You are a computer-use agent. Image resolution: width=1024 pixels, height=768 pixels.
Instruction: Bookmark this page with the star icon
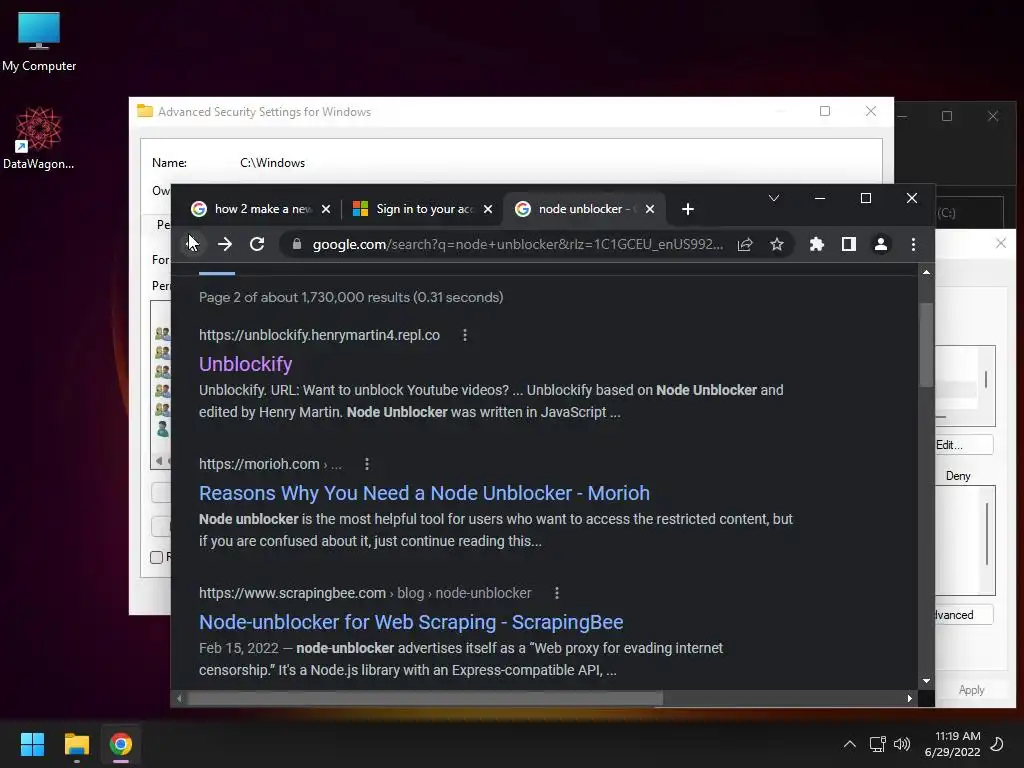tap(776, 244)
